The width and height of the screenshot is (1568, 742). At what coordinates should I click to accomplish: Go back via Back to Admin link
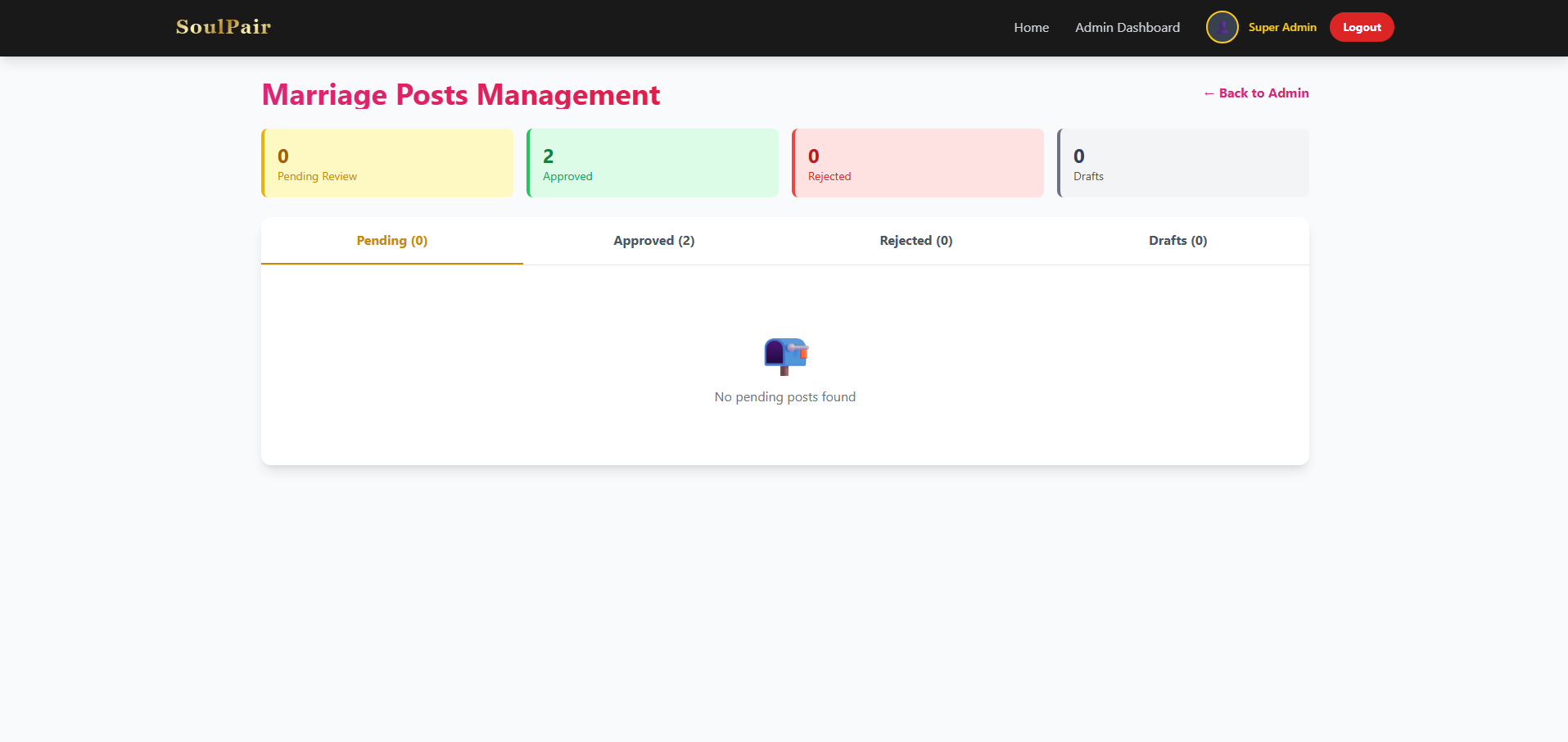(1256, 93)
